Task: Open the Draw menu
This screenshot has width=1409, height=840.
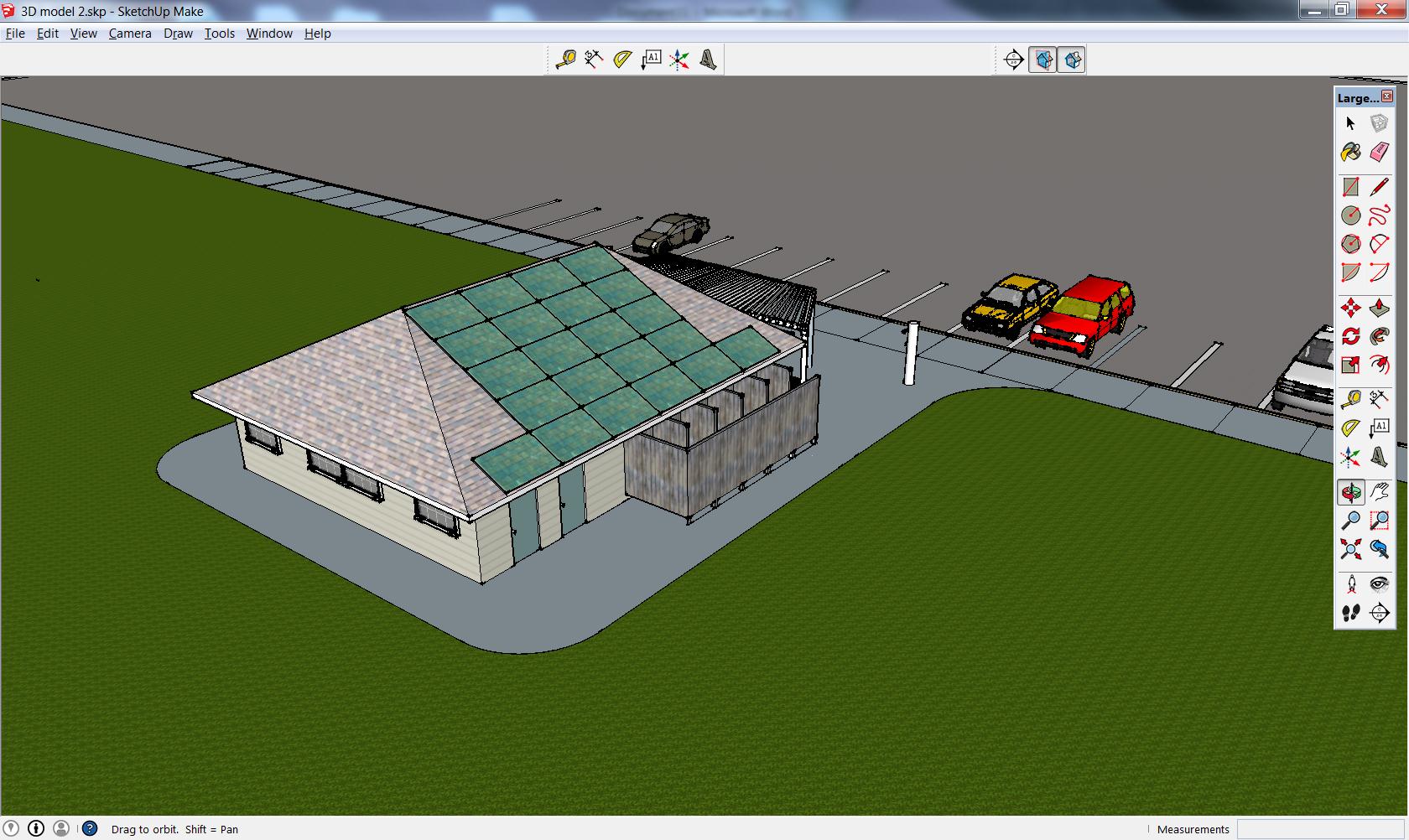Action: click(178, 34)
